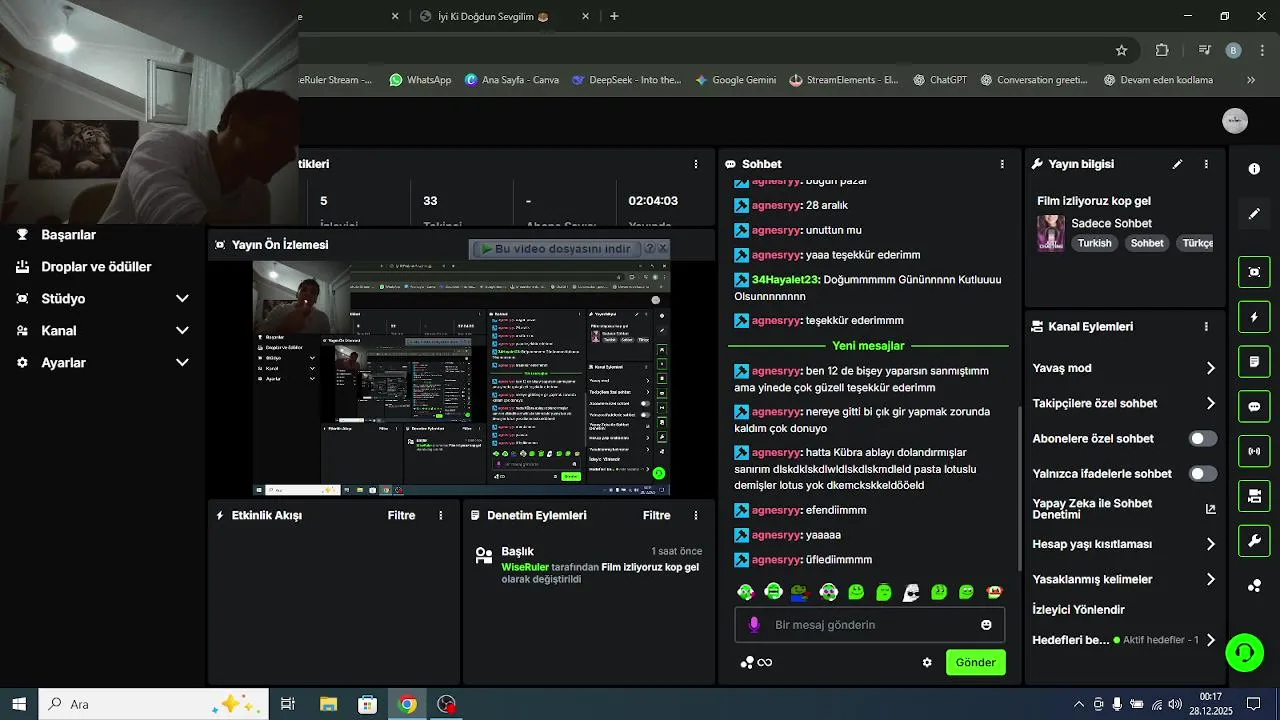The height and width of the screenshot is (720, 1280).
Task: Toggle the stream preview panel icon in right rail
Action: (1254, 272)
